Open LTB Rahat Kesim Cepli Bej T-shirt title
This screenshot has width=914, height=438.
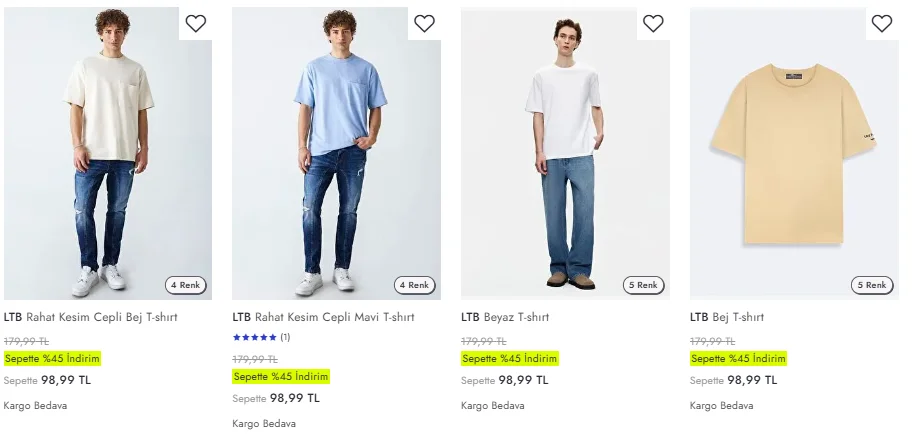click(95, 317)
